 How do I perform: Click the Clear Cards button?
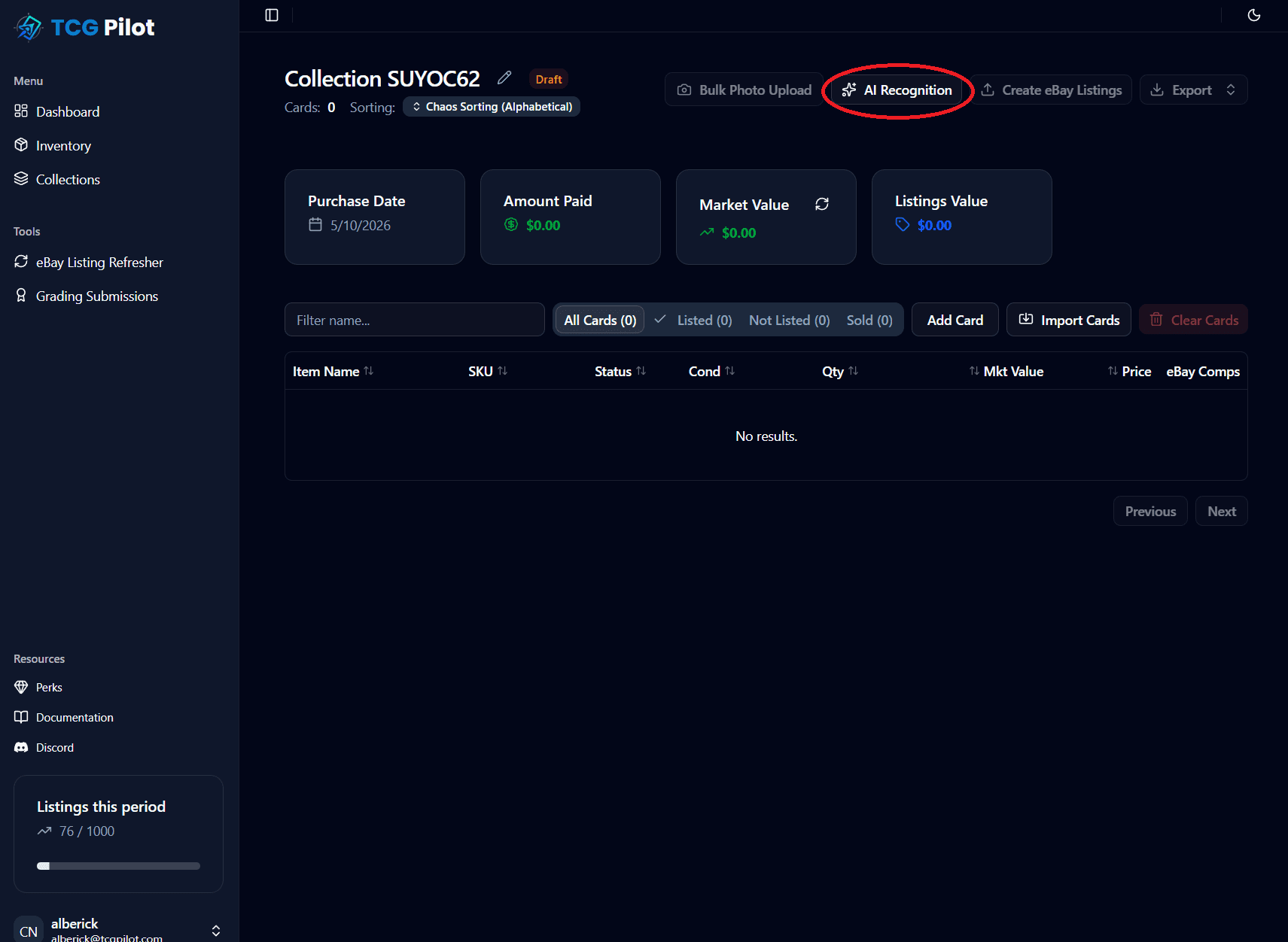click(x=1193, y=320)
